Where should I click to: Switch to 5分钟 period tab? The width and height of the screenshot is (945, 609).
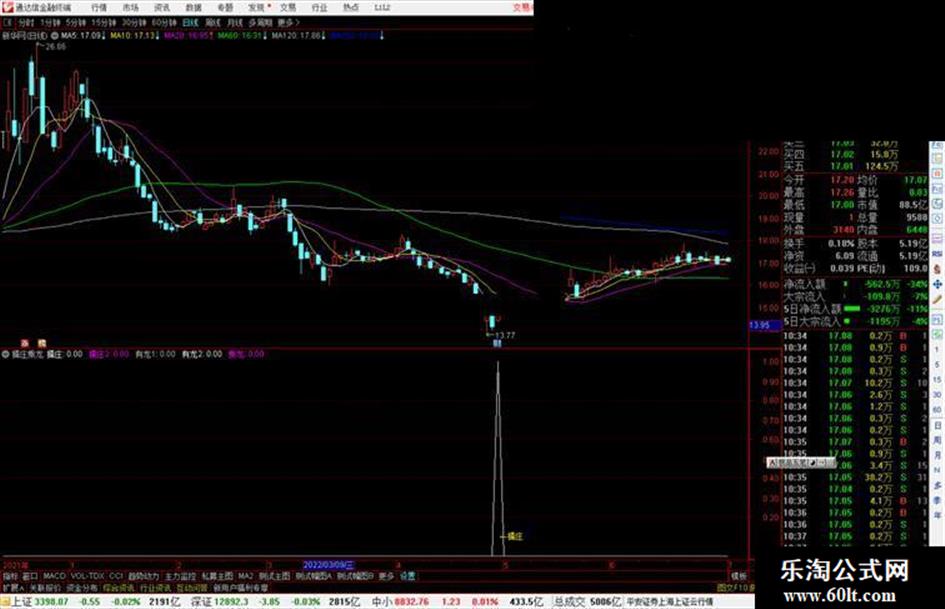point(76,23)
